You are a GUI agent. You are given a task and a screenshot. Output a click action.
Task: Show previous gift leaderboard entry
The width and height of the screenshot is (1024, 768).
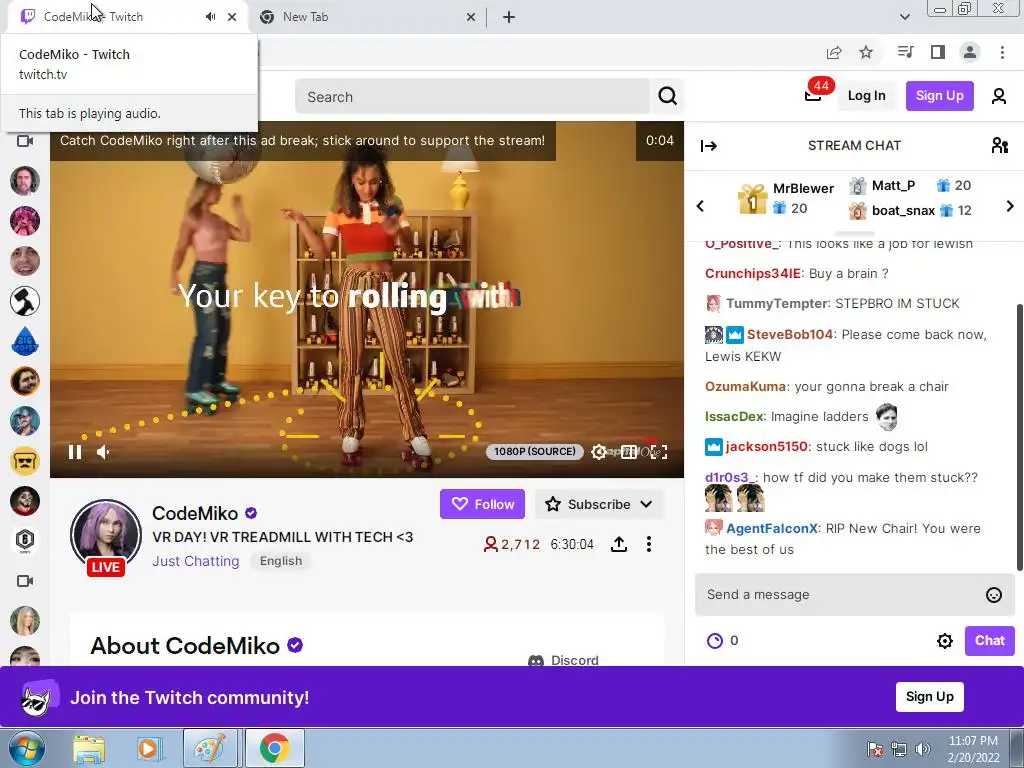click(x=700, y=206)
